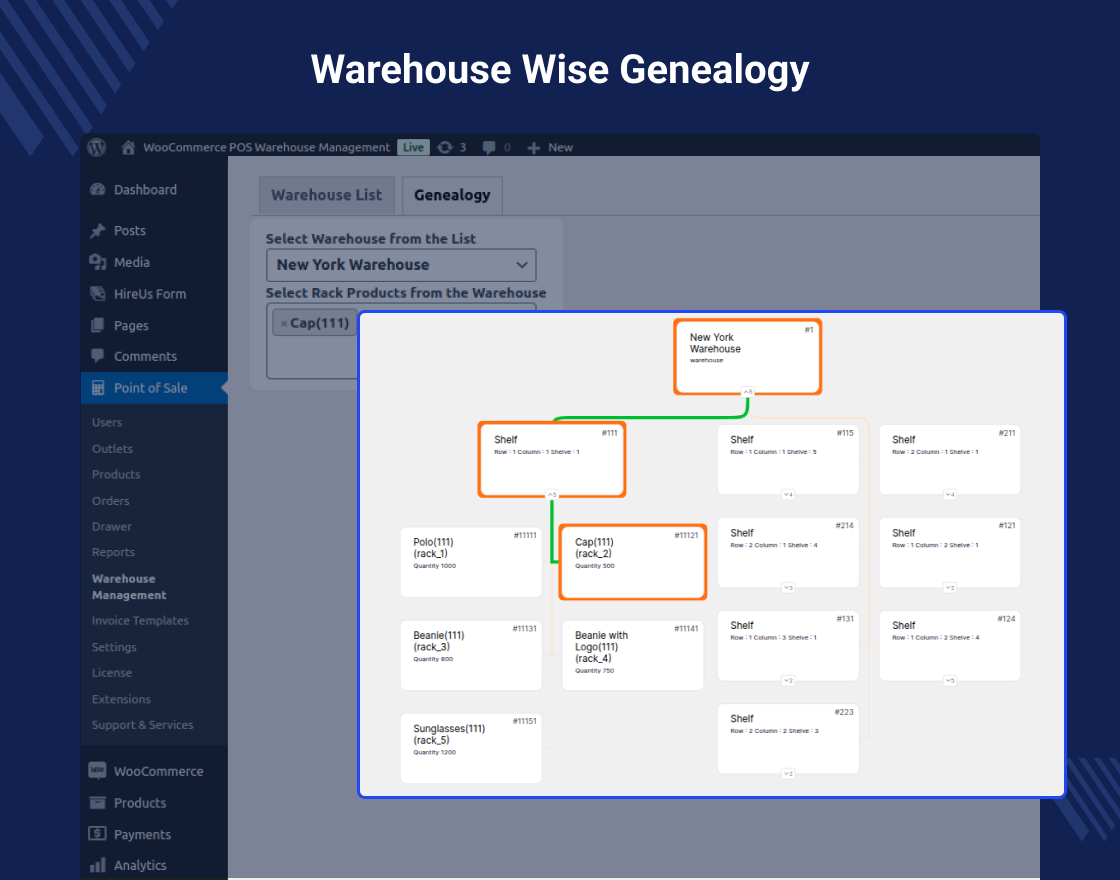Click the Posts pushpin icon

pyautogui.click(x=100, y=230)
